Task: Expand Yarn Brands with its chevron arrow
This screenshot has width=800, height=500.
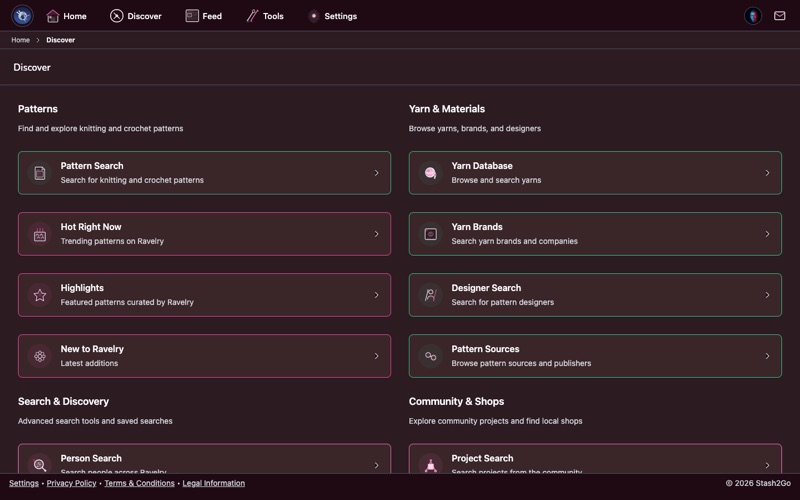Action: point(767,234)
